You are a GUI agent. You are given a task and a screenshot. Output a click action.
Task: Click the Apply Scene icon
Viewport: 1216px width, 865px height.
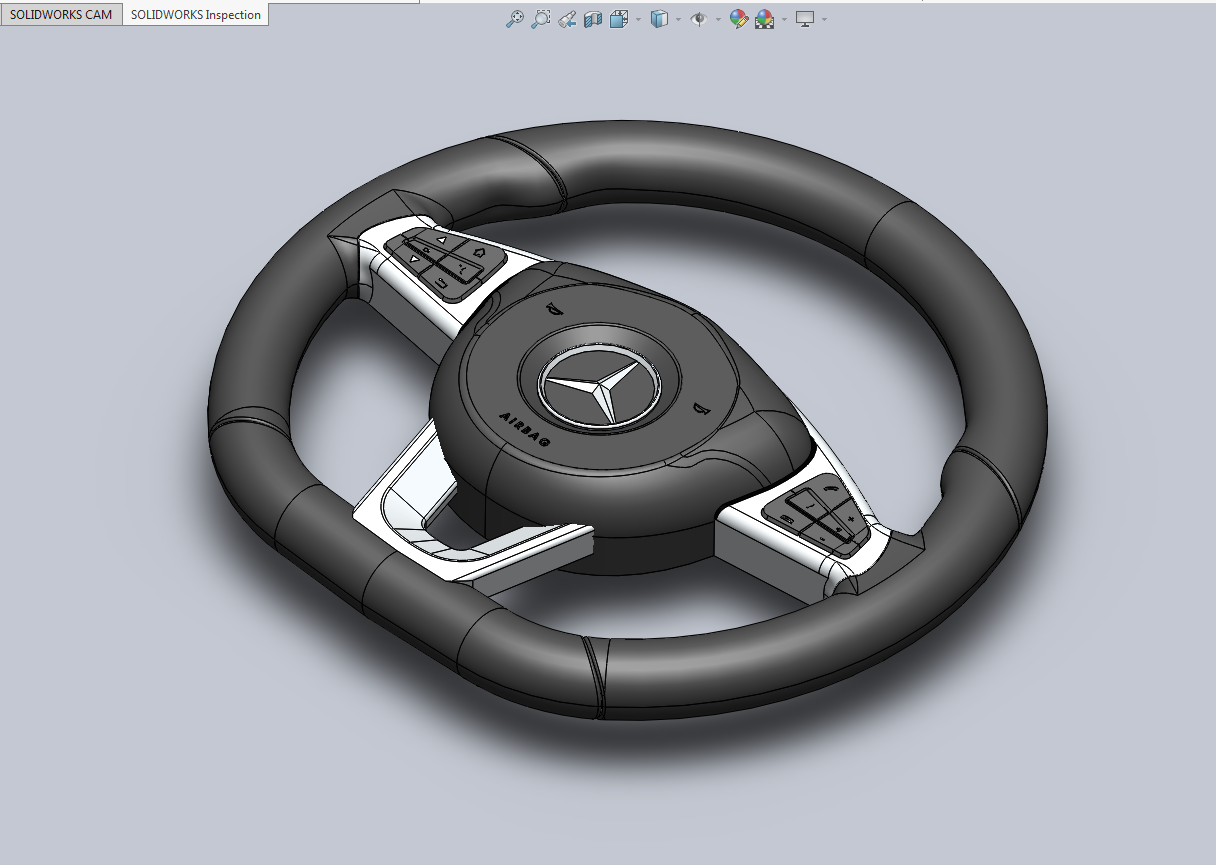pos(765,18)
